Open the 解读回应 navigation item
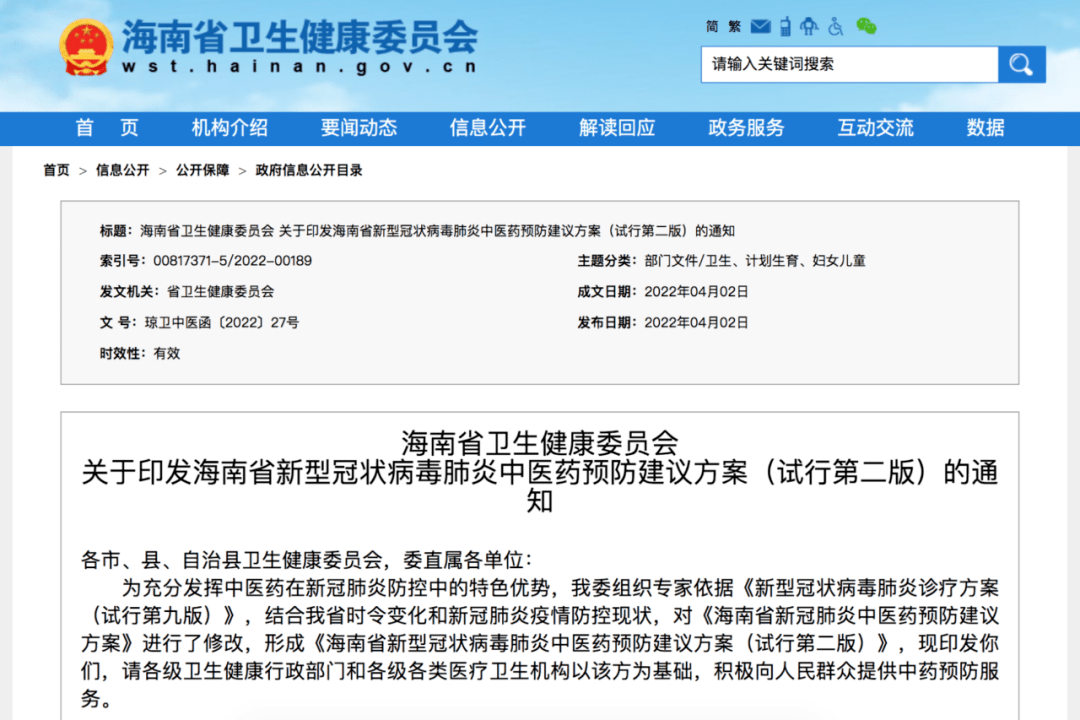The height and width of the screenshot is (720, 1080). coord(617,127)
